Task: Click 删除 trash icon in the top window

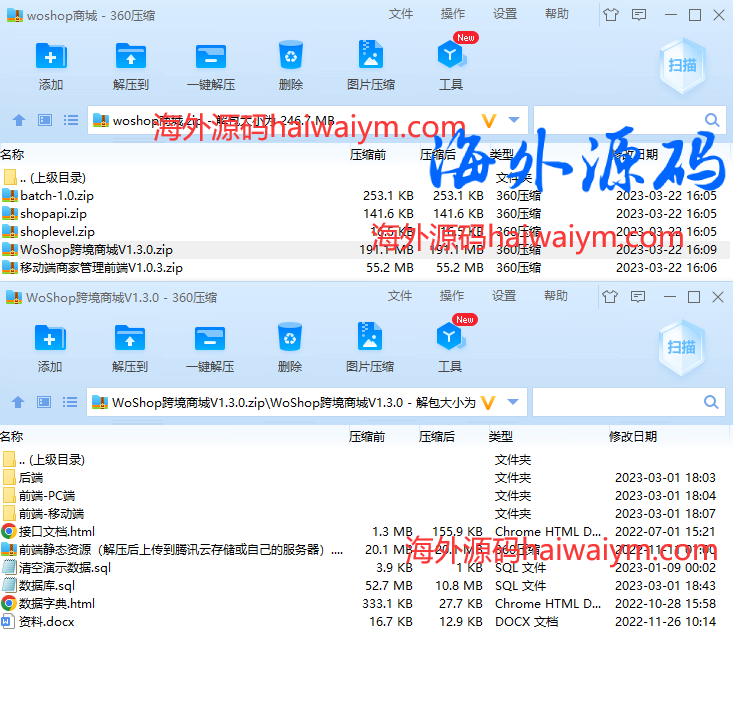Action: pos(290,56)
